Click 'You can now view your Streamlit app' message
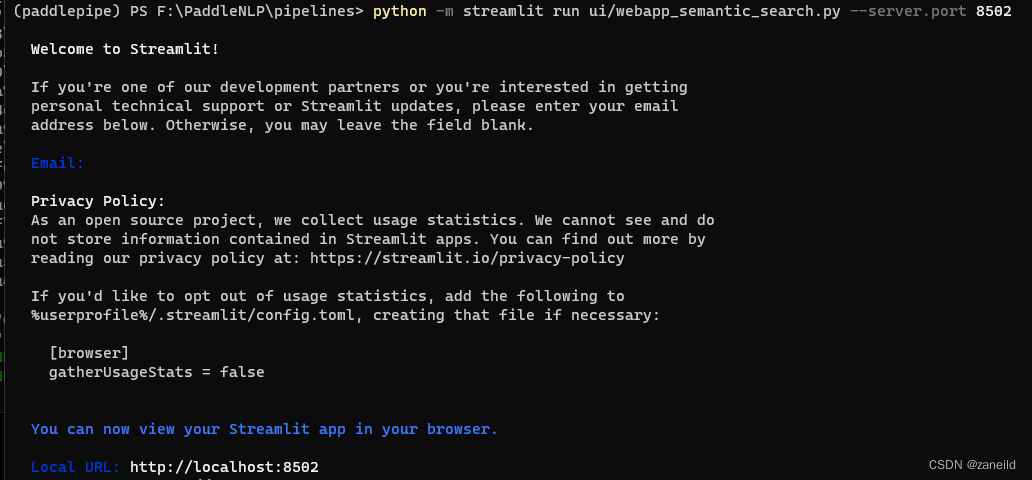The image size is (1032, 480). [x=264, y=429]
